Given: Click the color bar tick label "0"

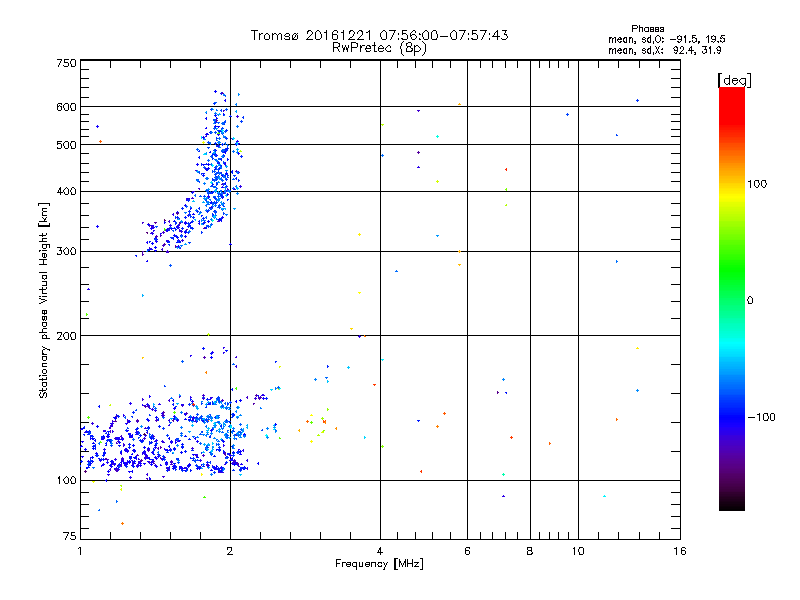Looking at the screenshot, I should (750, 300).
